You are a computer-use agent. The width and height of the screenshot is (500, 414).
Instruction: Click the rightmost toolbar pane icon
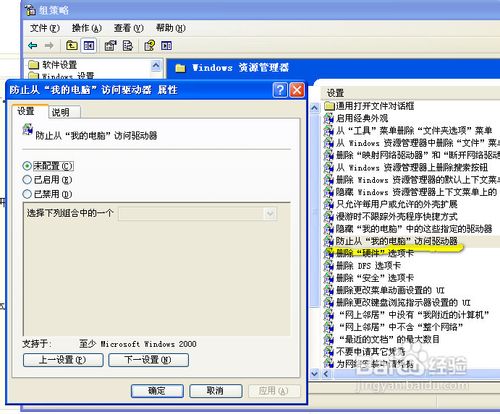[167, 45]
